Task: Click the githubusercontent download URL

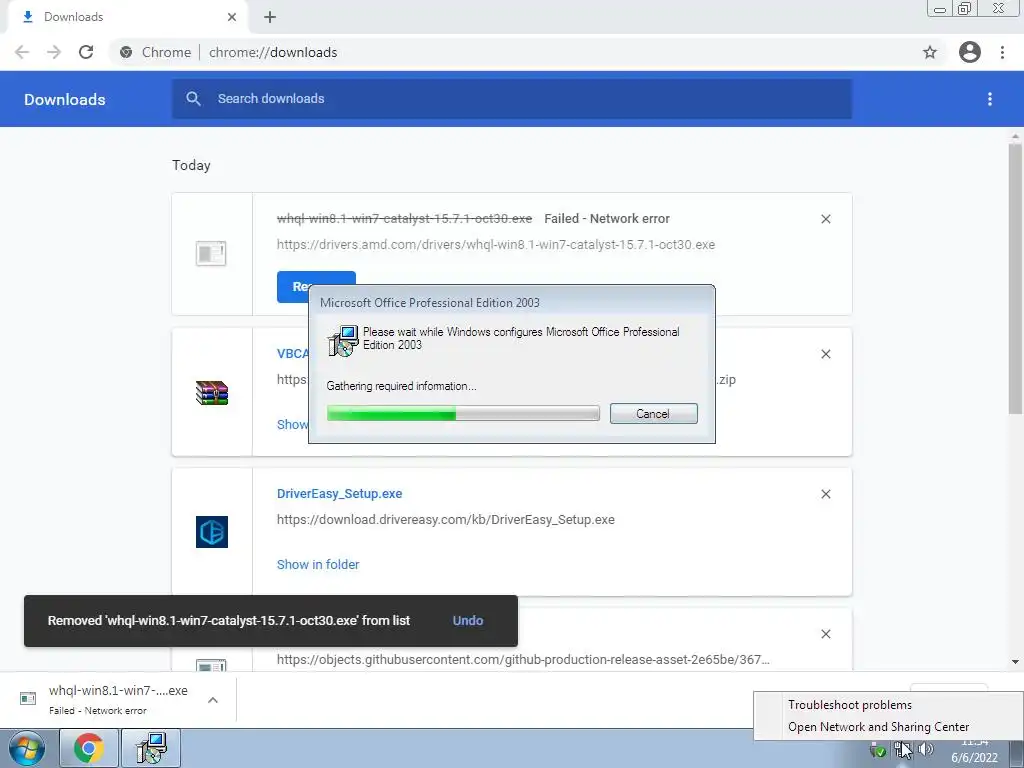Action: coord(523,660)
